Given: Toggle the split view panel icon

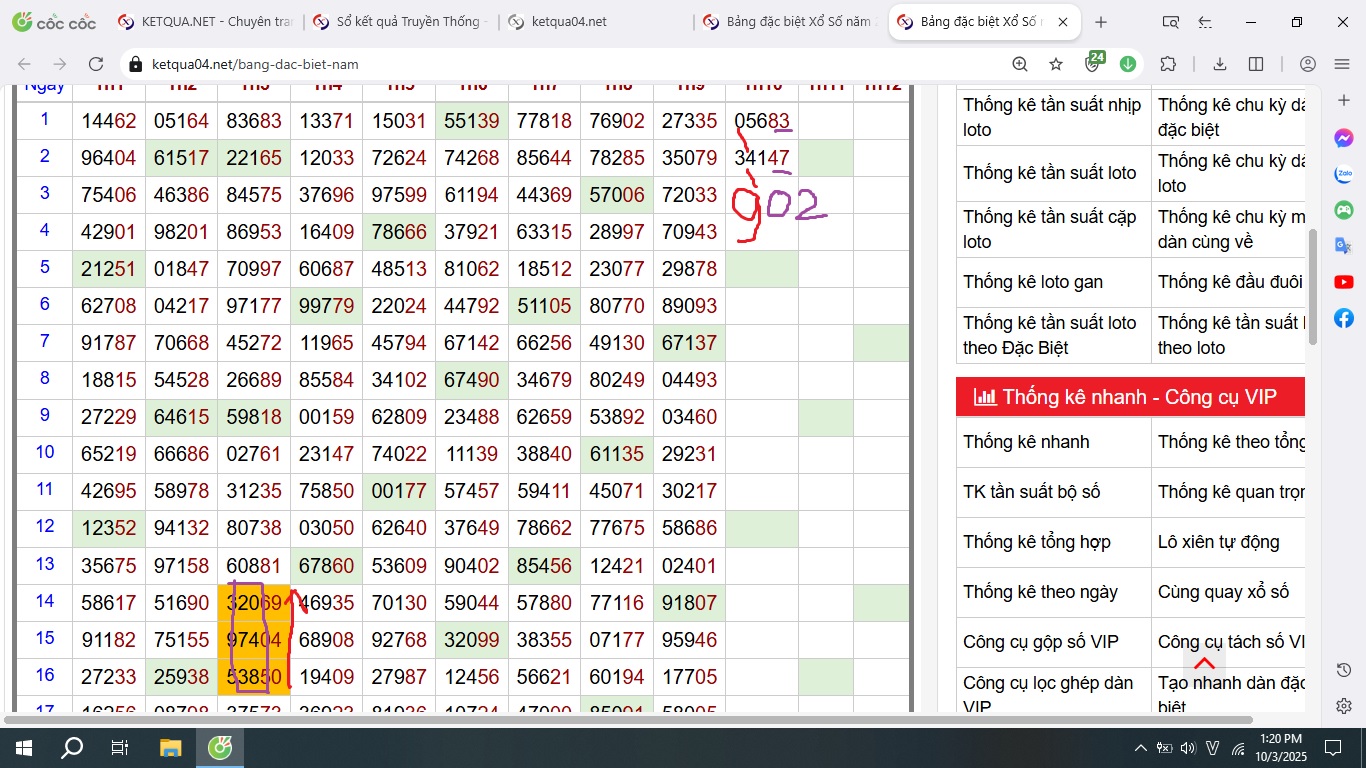Looking at the screenshot, I should tap(1256, 64).
